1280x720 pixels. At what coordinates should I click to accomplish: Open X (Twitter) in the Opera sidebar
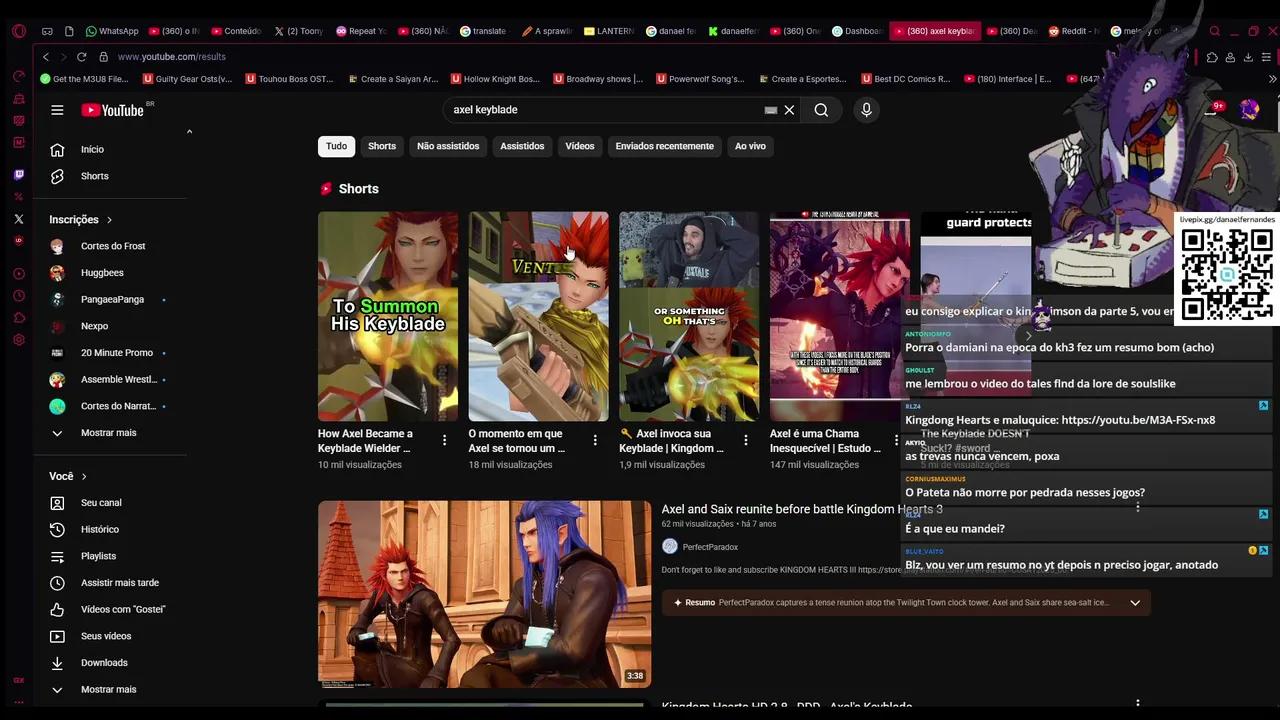(18, 219)
